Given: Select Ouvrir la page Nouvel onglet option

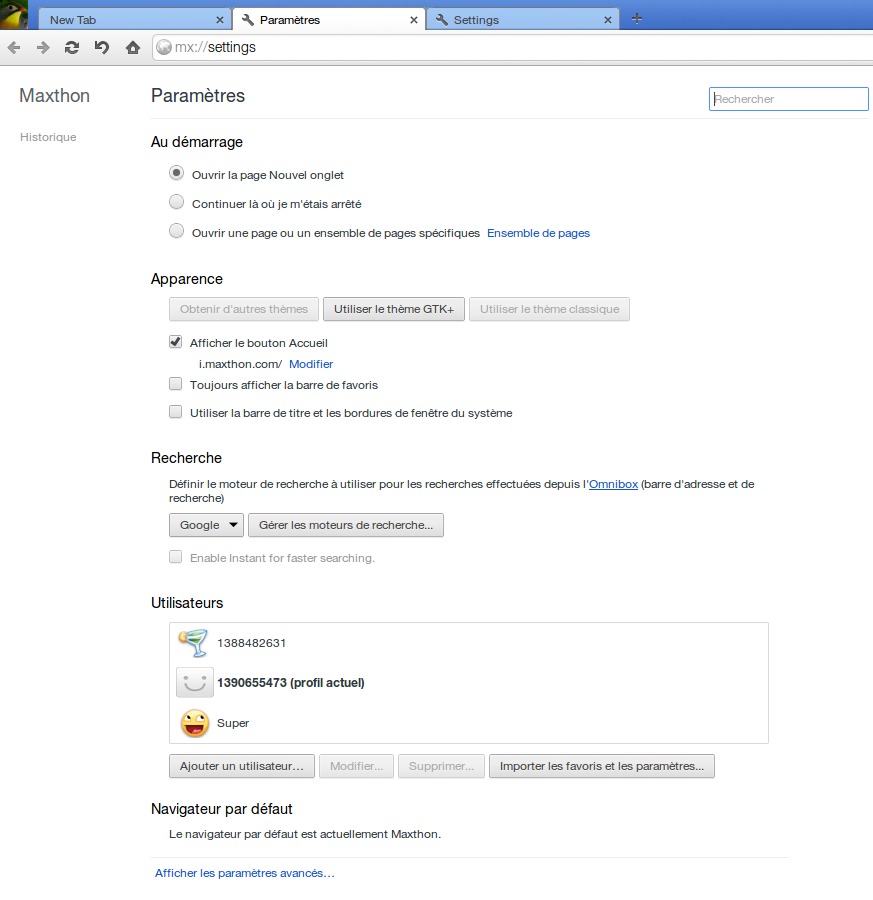Looking at the screenshot, I should (177, 173).
